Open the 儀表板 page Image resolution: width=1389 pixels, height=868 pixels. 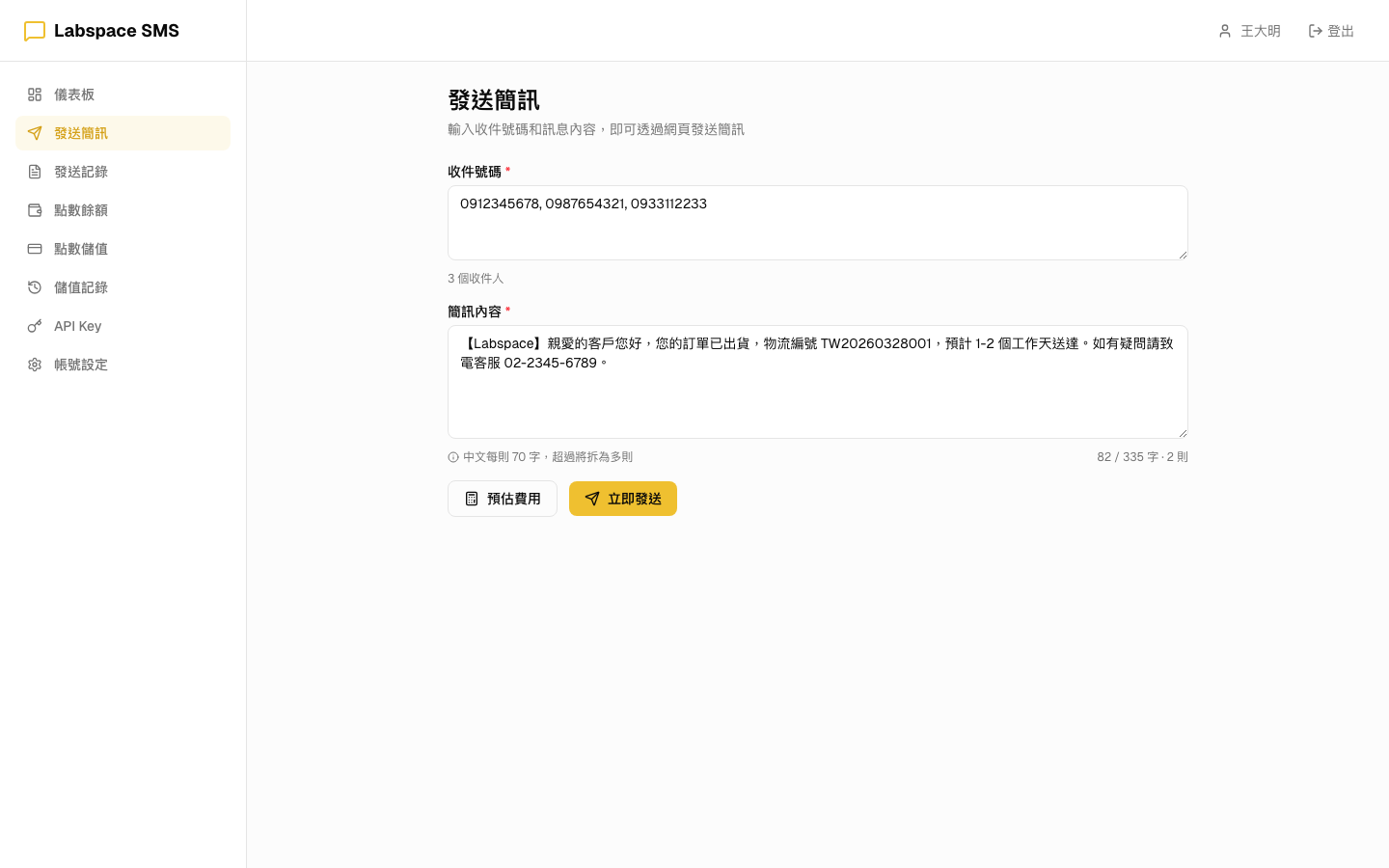pos(75,95)
